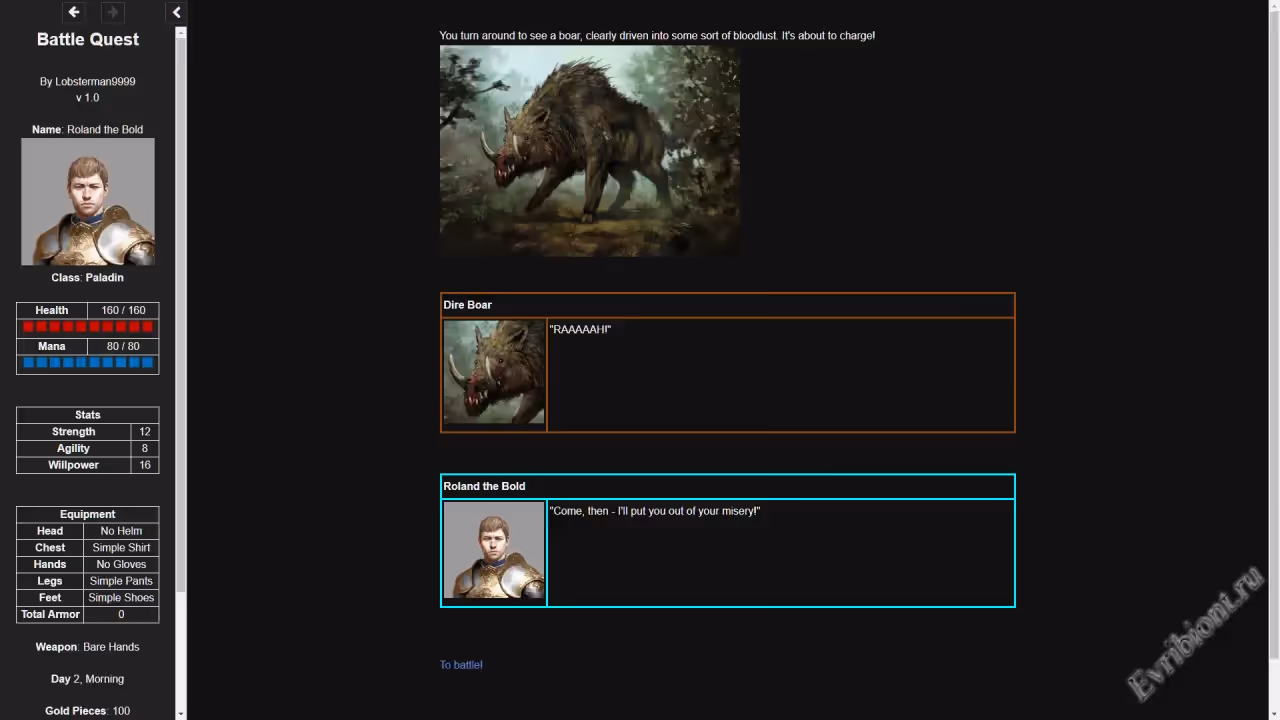Image resolution: width=1280 pixels, height=720 pixels.
Task: Click the forward arrow history button
Action: [112, 12]
